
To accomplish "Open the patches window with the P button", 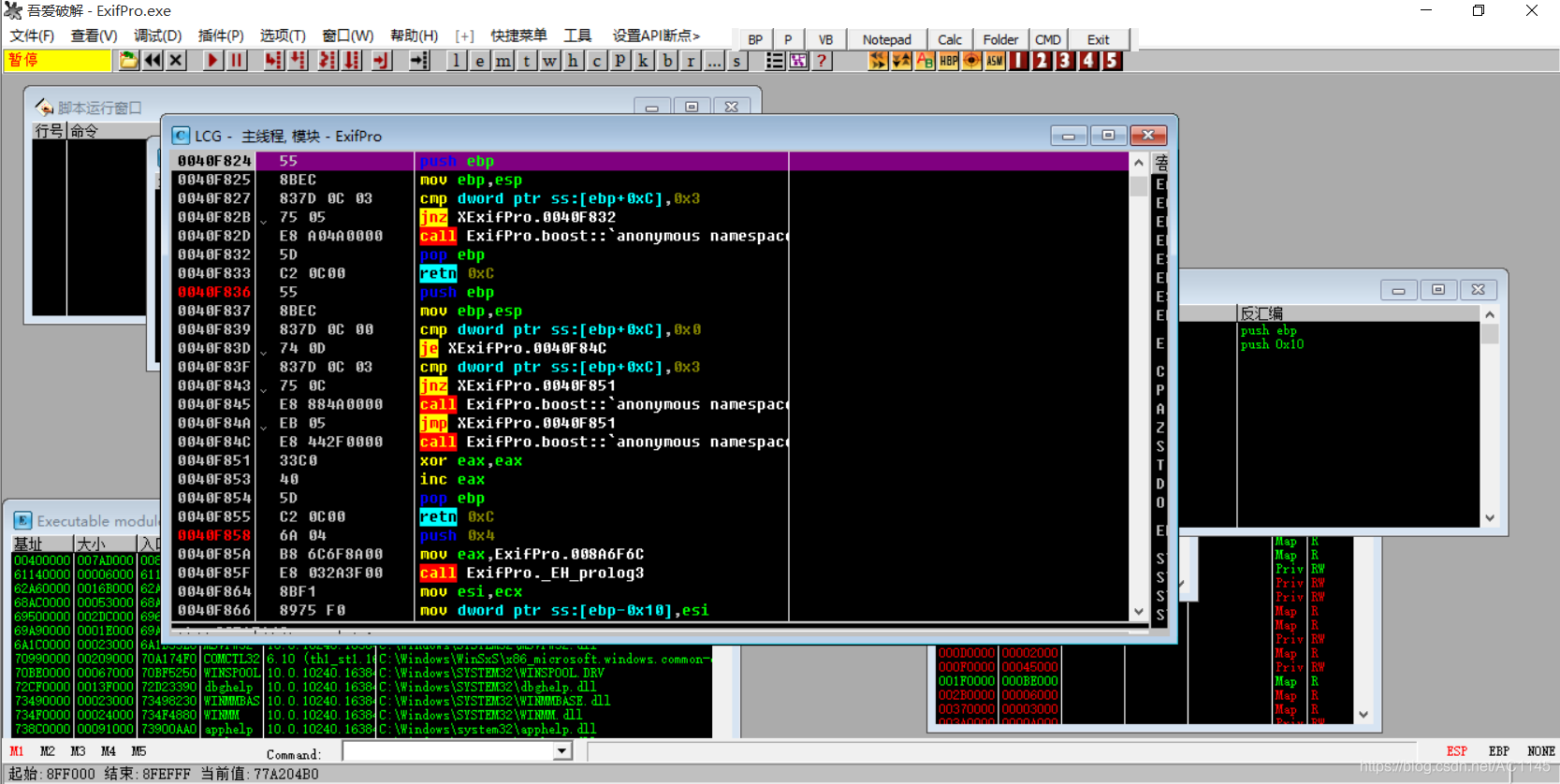I will click(x=620, y=61).
